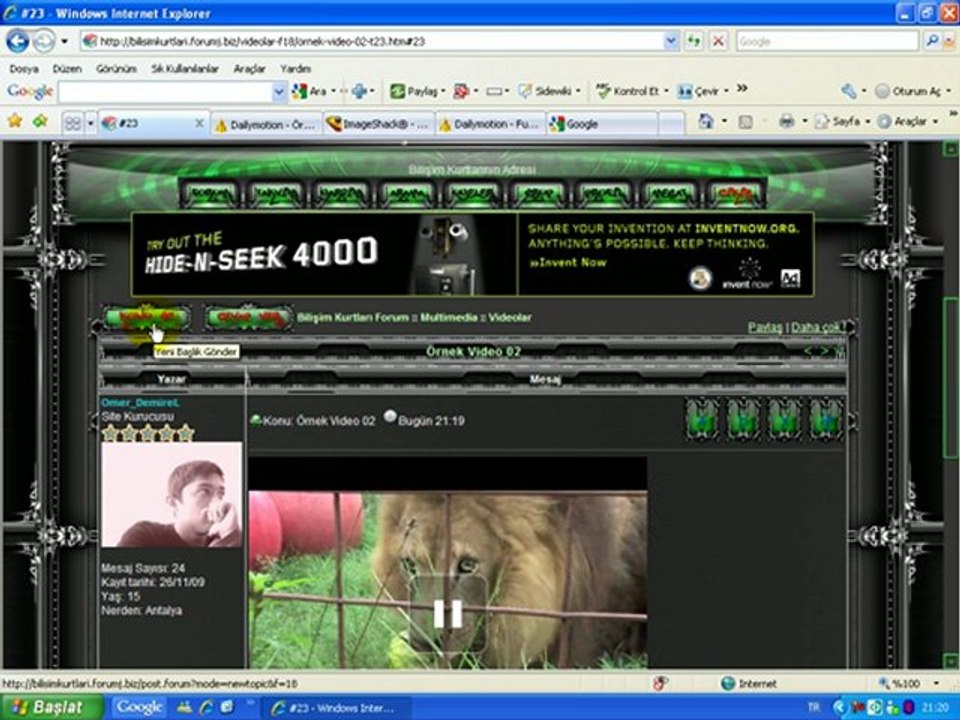
Task: Open the tab list dropdown arrow
Action: tap(91, 123)
